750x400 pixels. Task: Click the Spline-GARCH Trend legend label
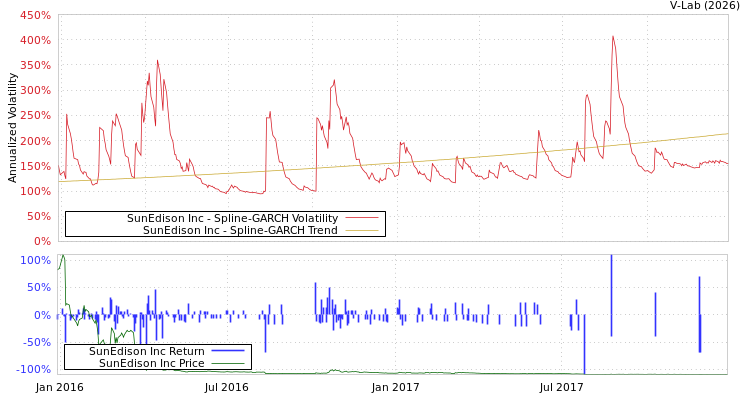point(240,230)
